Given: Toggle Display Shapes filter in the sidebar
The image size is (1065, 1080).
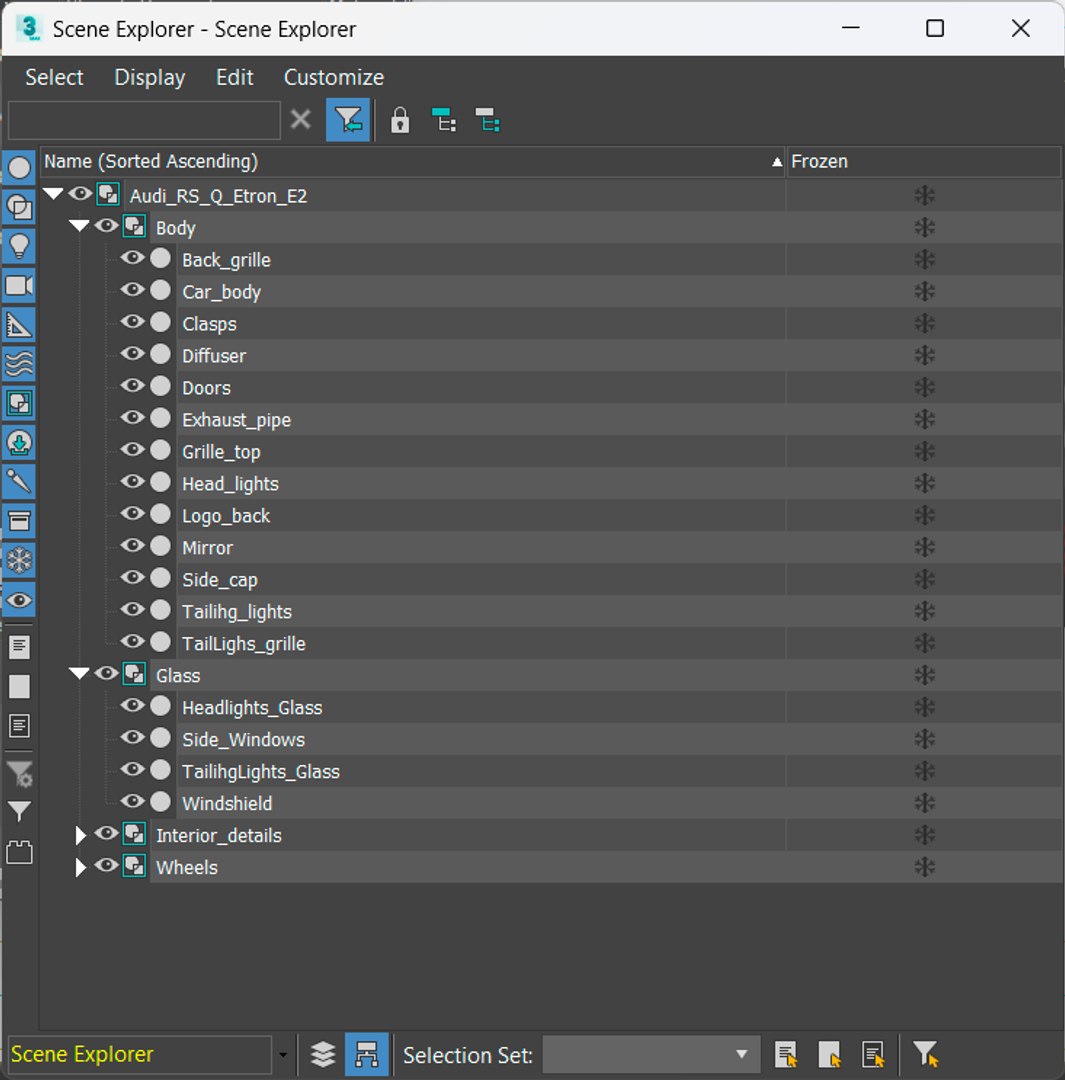Looking at the screenshot, I should click(x=19, y=207).
